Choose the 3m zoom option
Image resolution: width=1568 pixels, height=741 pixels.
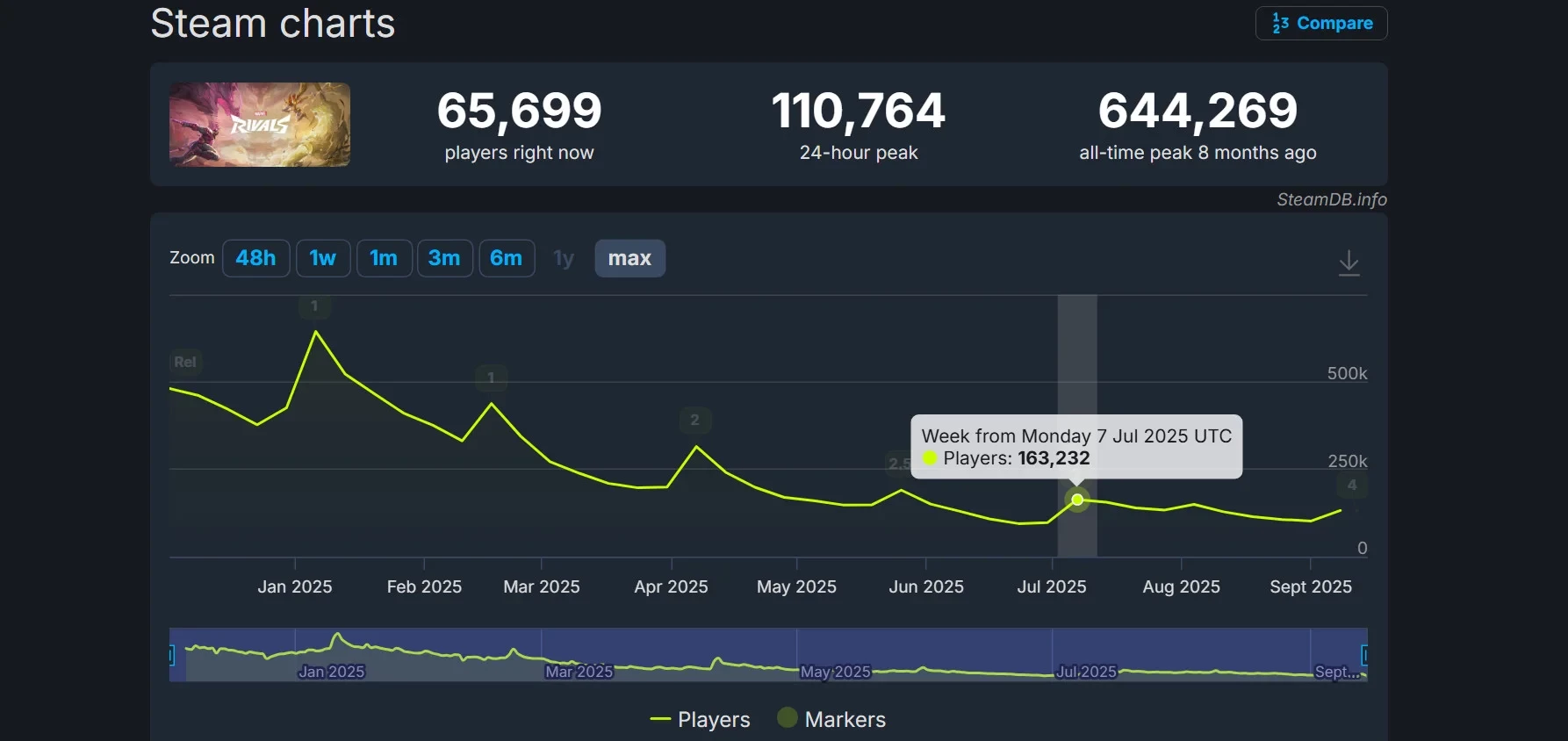[x=444, y=258]
